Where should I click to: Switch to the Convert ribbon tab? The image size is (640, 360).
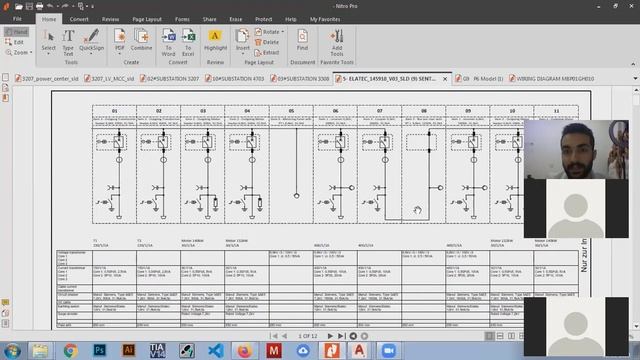point(79,19)
